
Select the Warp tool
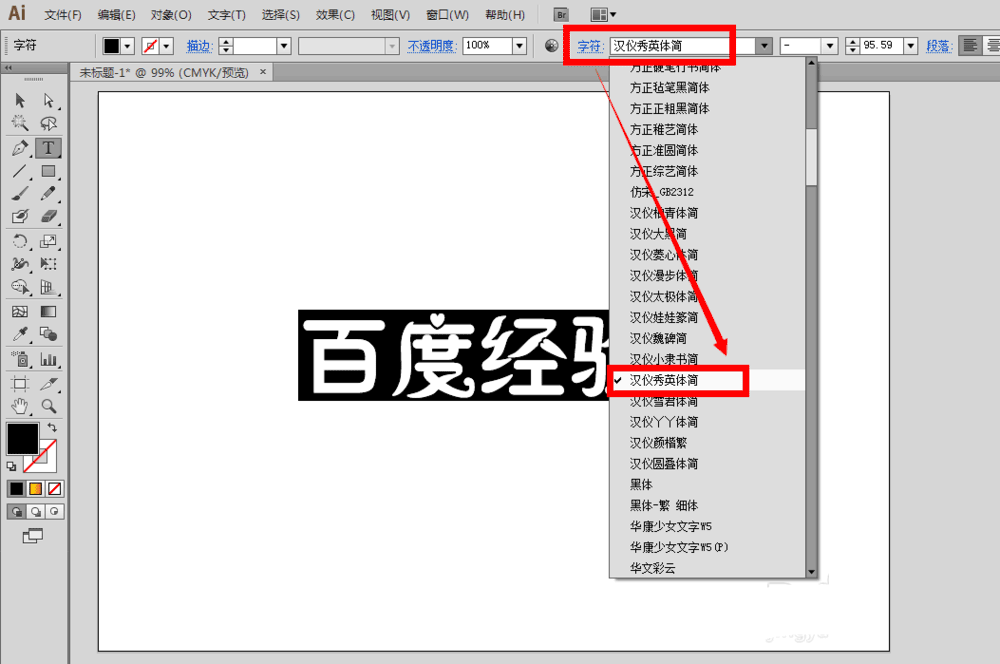(20, 264)
